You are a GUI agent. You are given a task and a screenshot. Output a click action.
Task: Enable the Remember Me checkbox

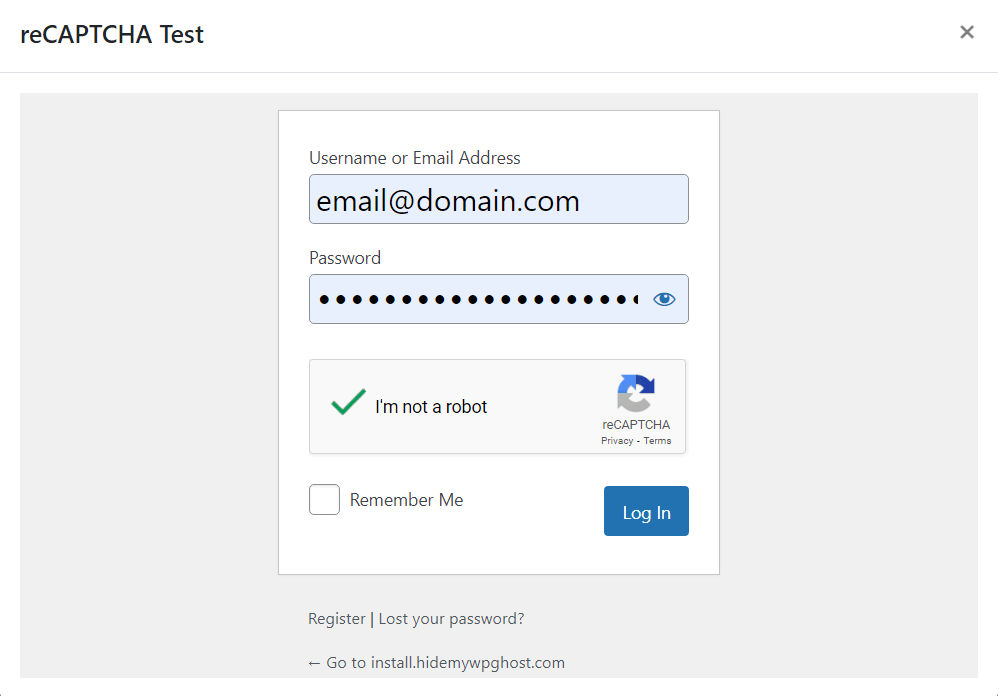coord(324,500)
